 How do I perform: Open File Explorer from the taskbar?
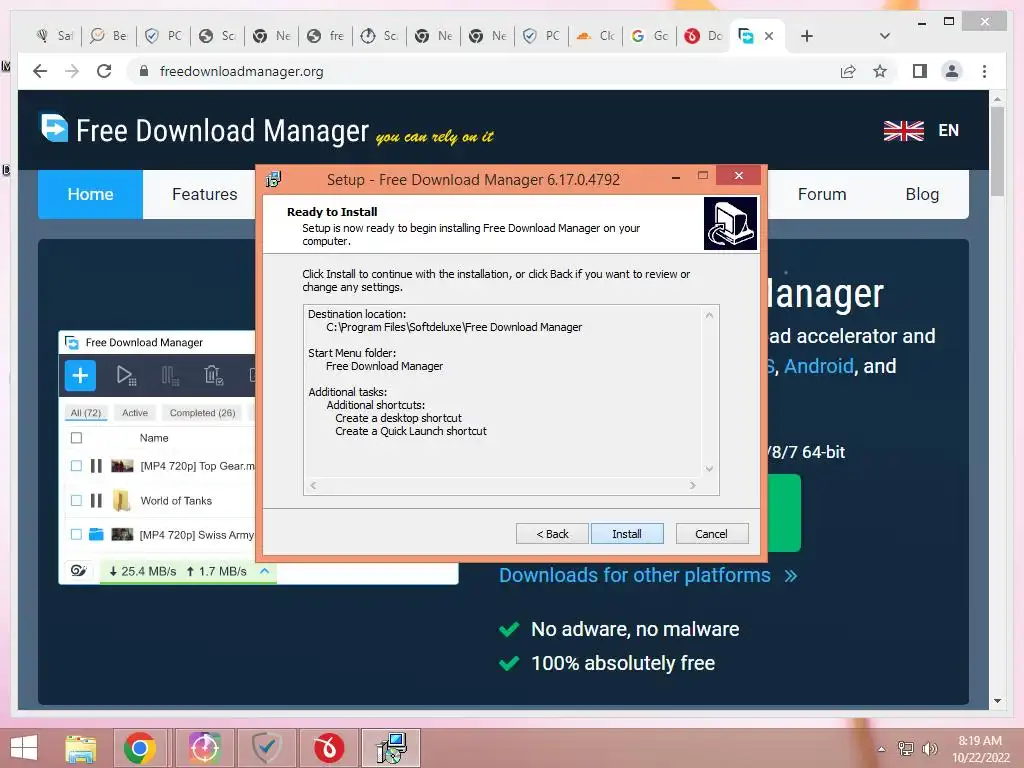(80, 748)
